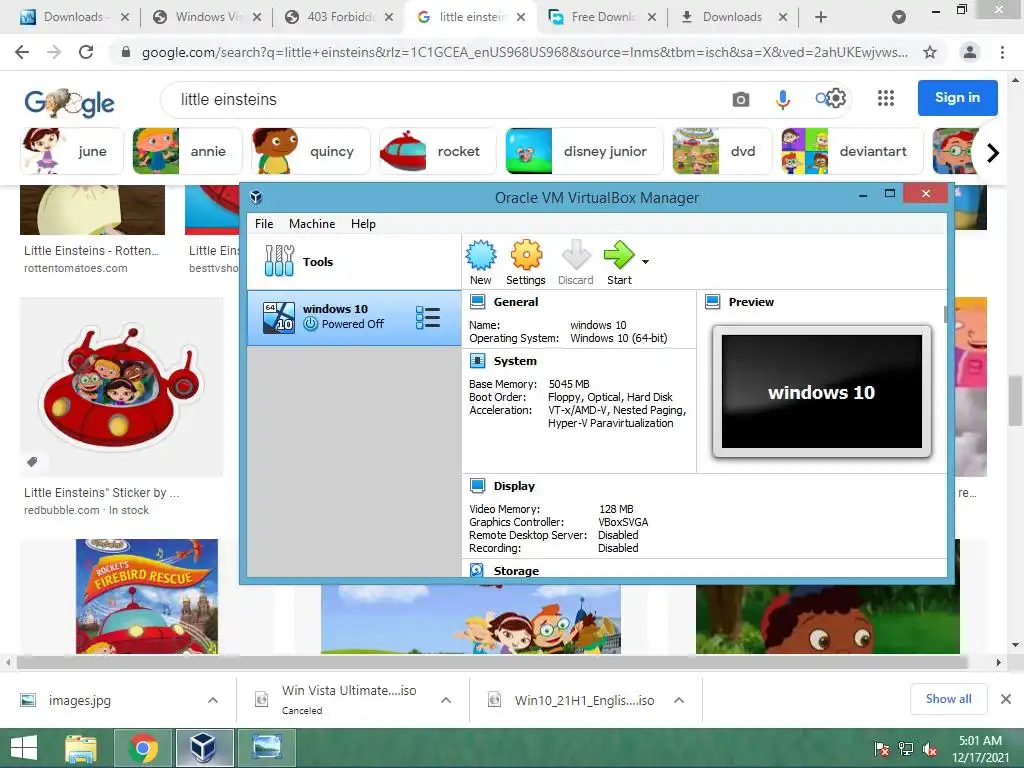This screenshot has height=768, width=1024.
Task: Reload the Chrome page
Action: coord(86,52)
